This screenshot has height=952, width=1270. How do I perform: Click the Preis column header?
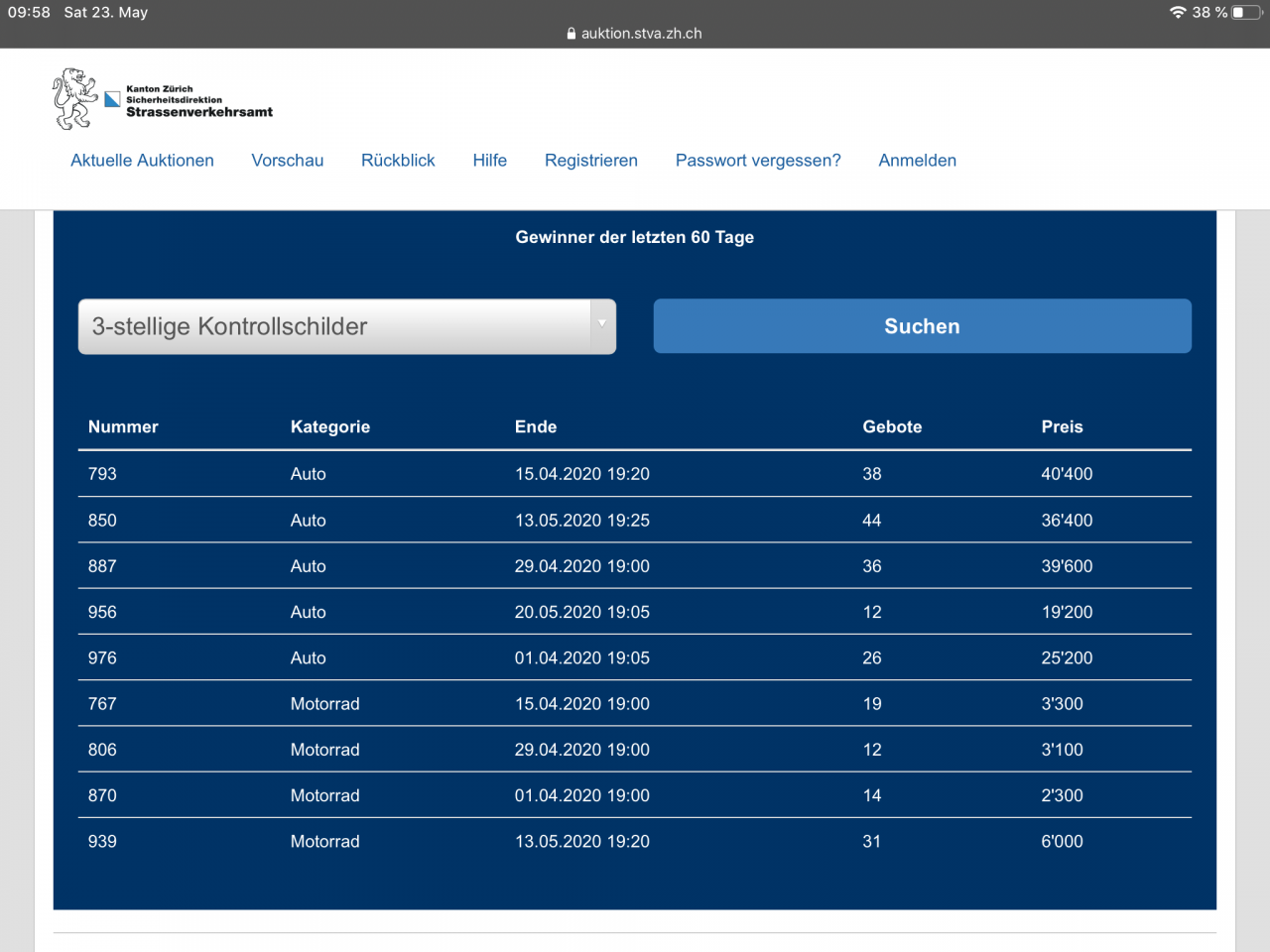[1062, 427]
